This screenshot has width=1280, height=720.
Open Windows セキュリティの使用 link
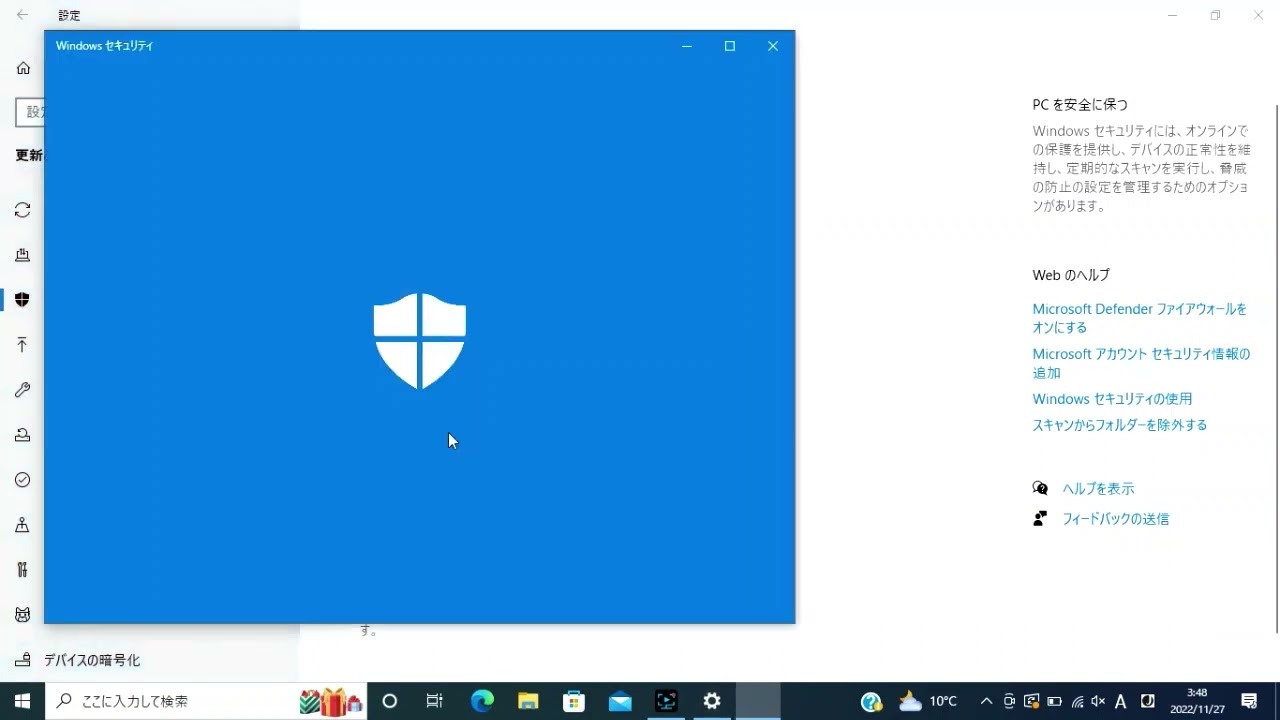1112,399
